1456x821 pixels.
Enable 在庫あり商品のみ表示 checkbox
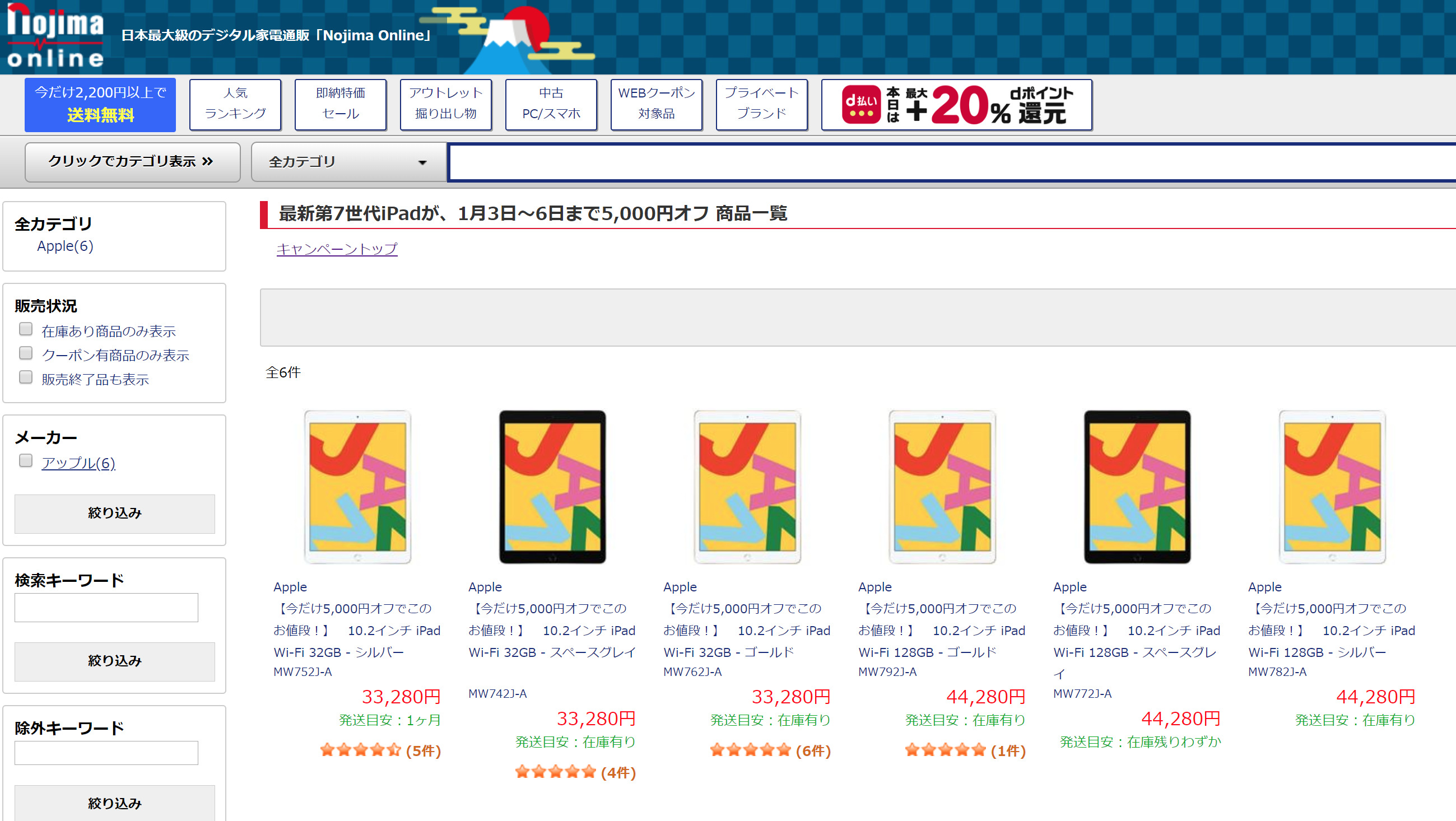tap(25, 329)
